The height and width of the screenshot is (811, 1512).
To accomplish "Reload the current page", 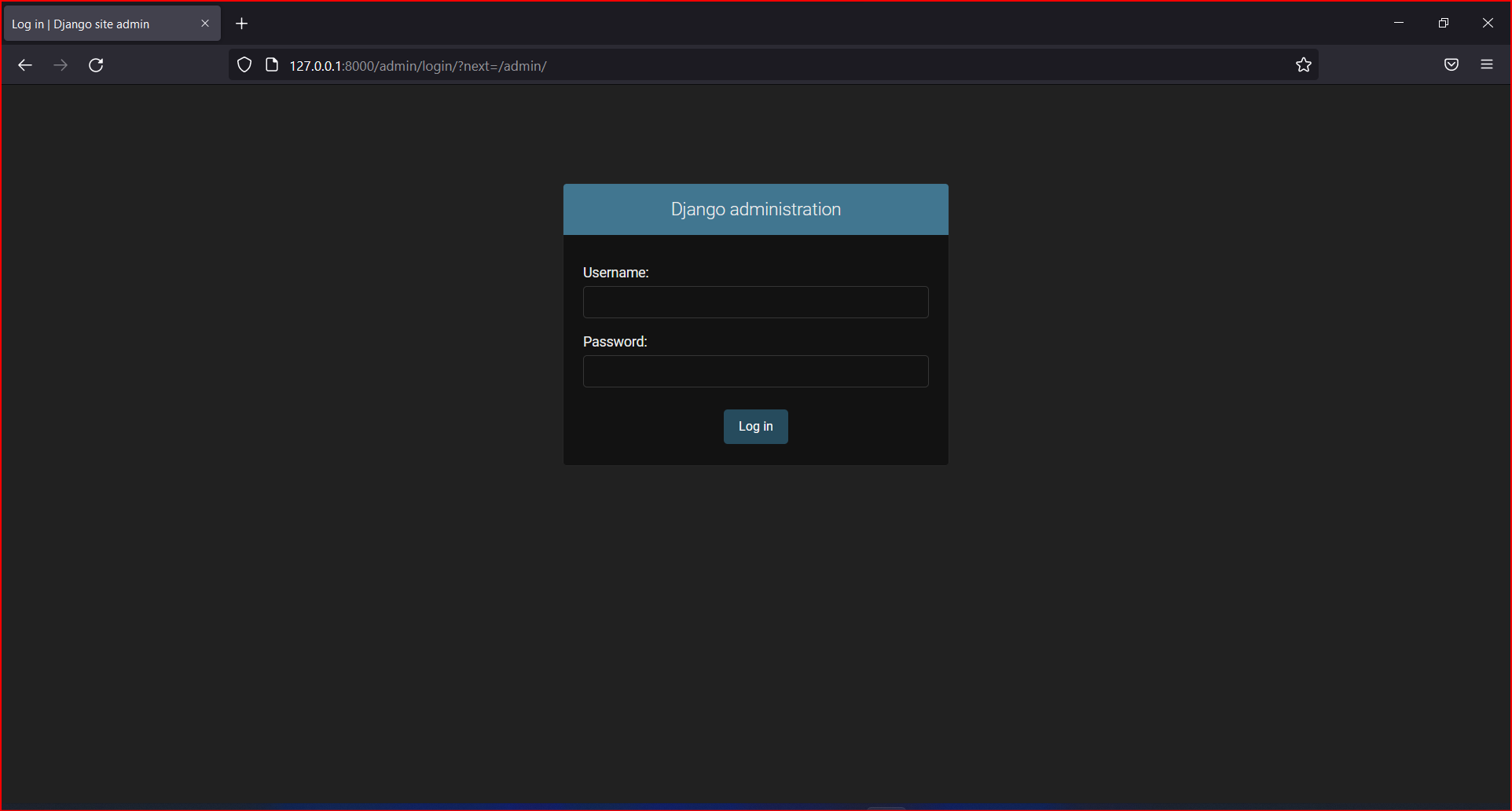I will tap(96, 65).
